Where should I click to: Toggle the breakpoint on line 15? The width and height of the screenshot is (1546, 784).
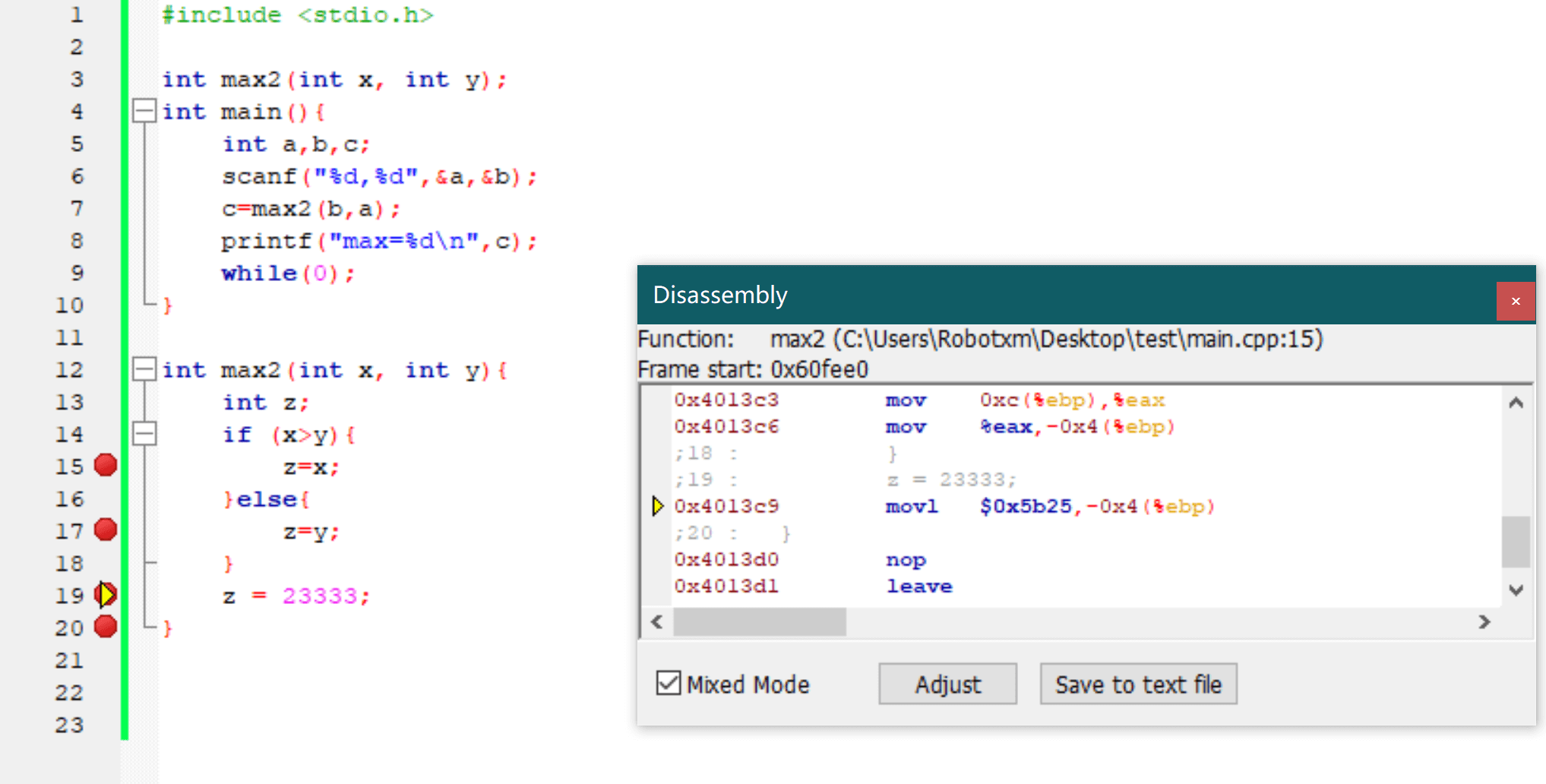[106, 465]
